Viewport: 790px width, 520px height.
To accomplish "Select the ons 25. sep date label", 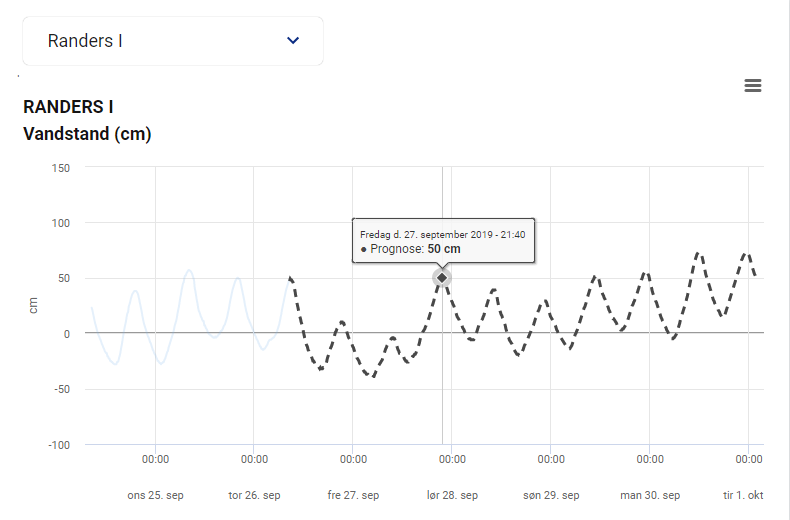I will (x=155, y=495).
